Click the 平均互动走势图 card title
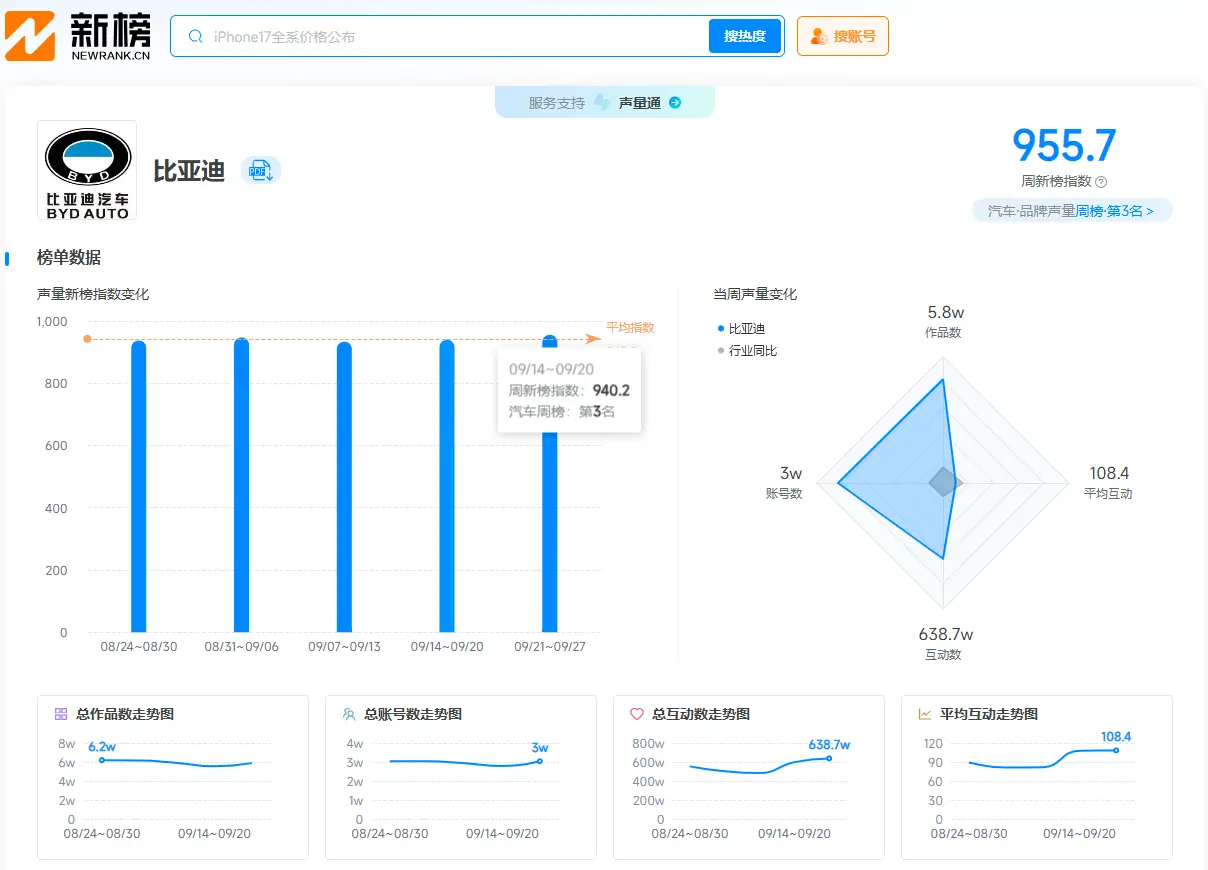This screenshot has height=870, width=1208. [x=989, y=714]
